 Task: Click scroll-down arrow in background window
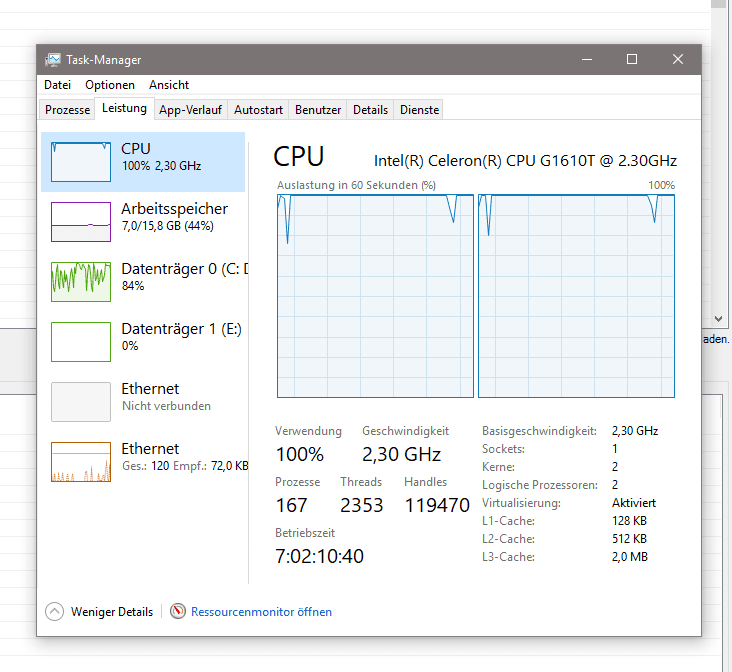coord(718,319)
